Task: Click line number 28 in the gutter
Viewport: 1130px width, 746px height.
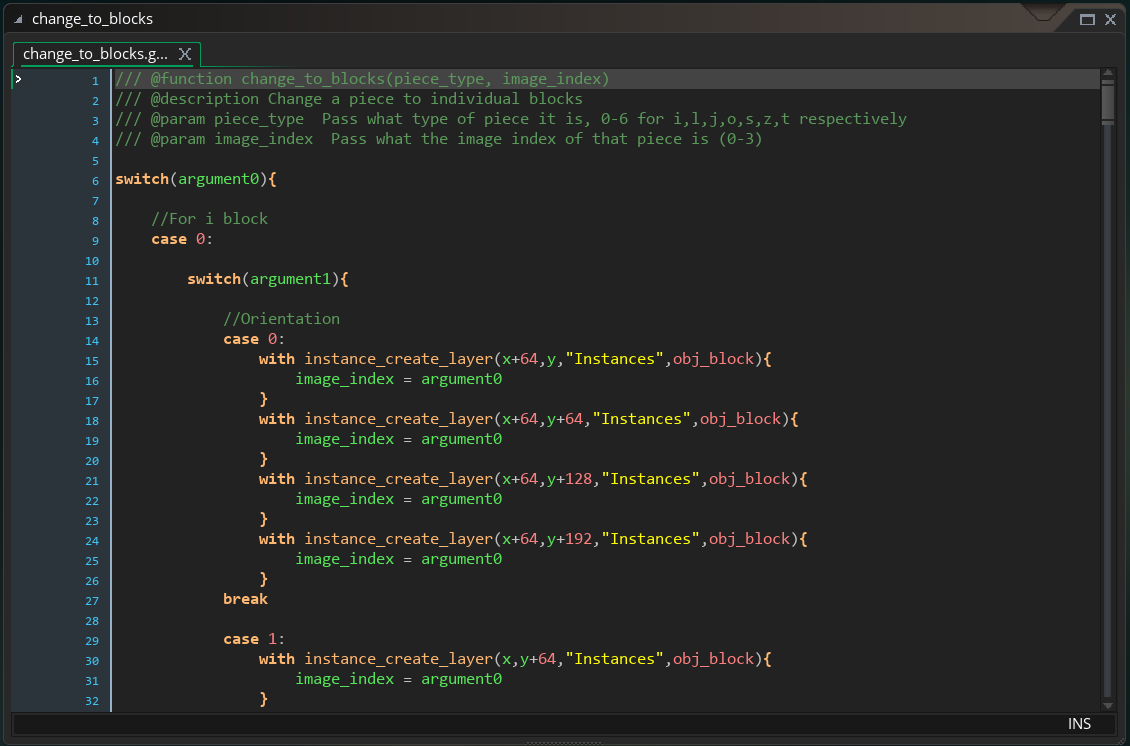Action: click(92, 621)
